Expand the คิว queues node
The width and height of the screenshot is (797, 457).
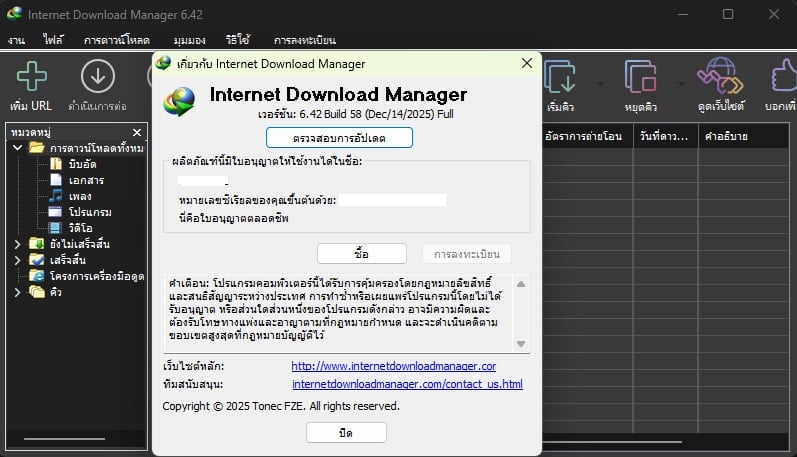(17, 292)
